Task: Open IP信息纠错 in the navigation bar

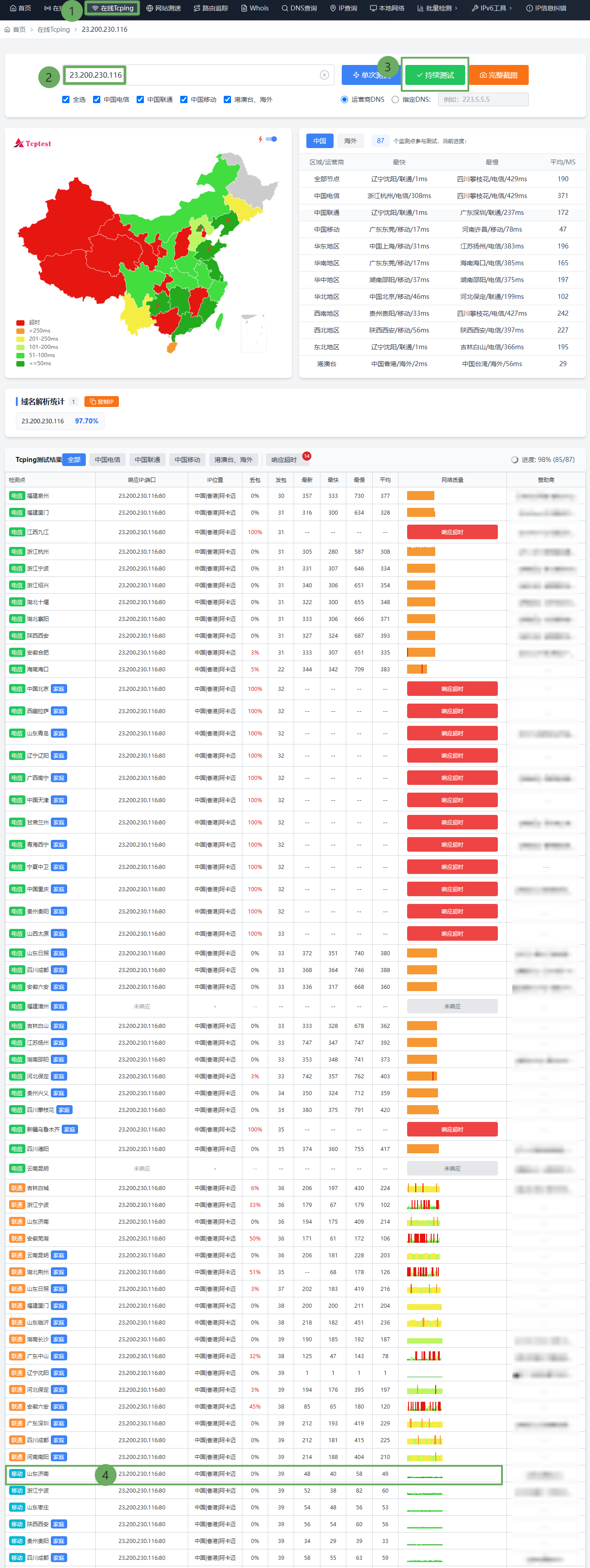Action: point(546,8)
